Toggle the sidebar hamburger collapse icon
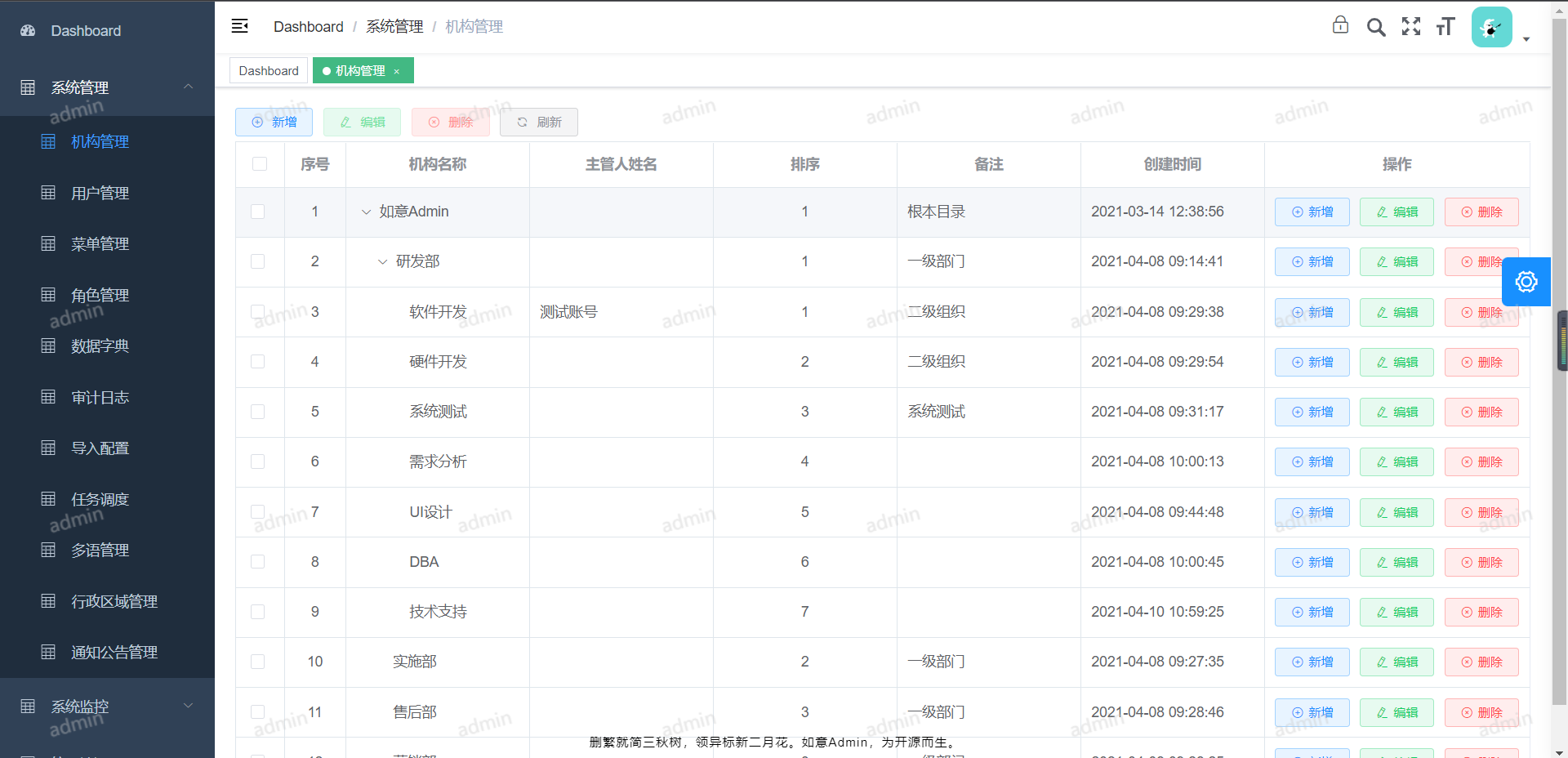The height and width of the screenshot is (758, 1568). pos(239,26)
